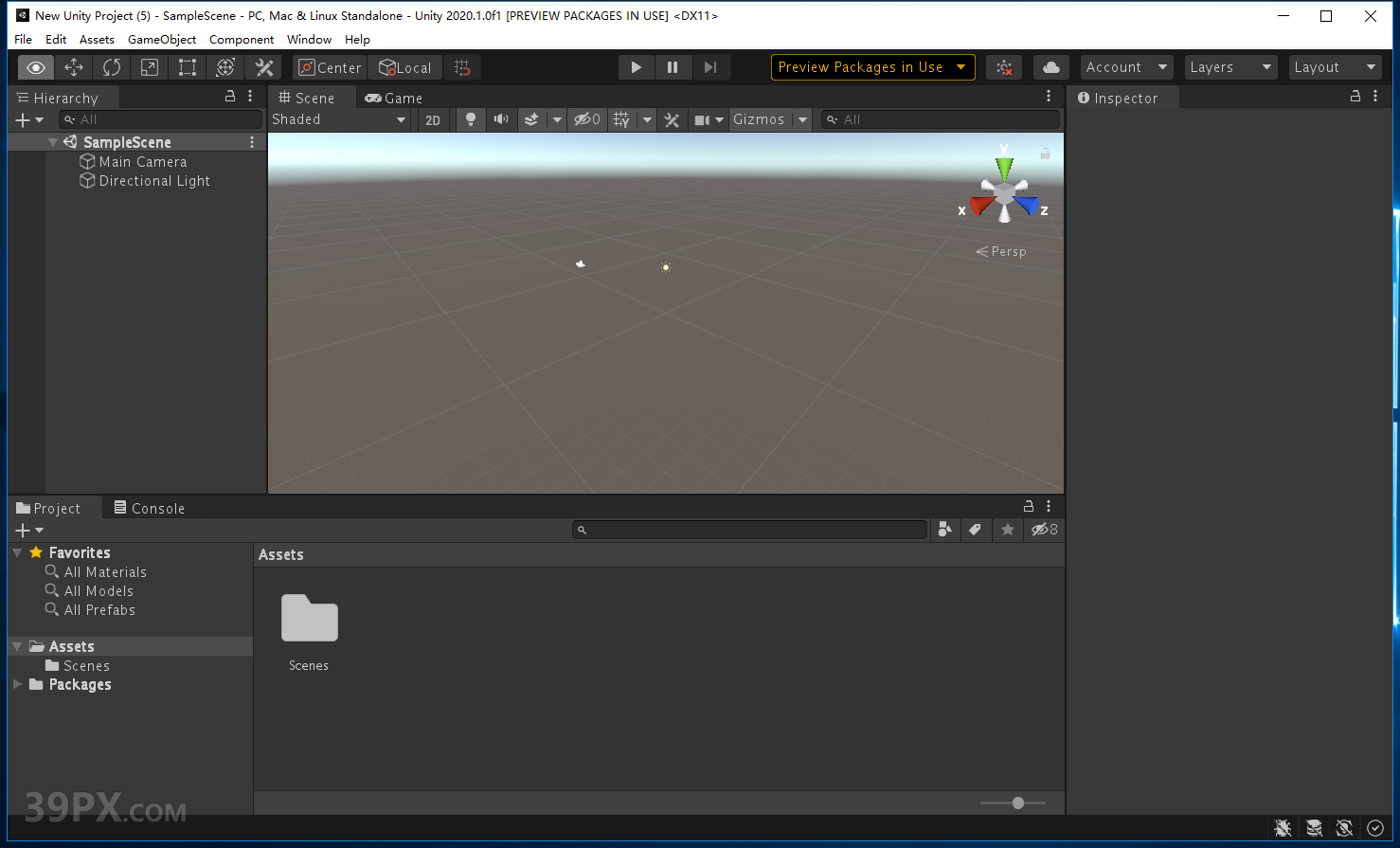This screenshot has width=1400, height=848.
Task: Open the Scene view more options menu
Action: tap(1049, 96)
